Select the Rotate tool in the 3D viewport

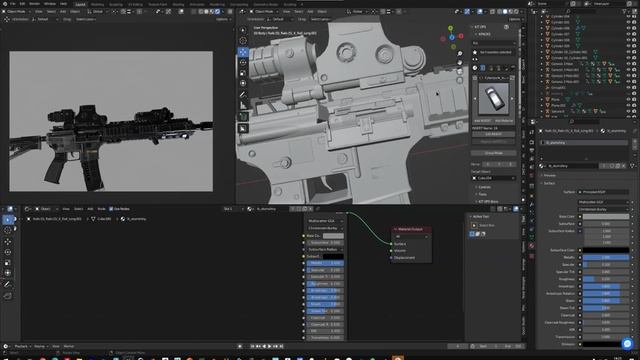[243, 62]
